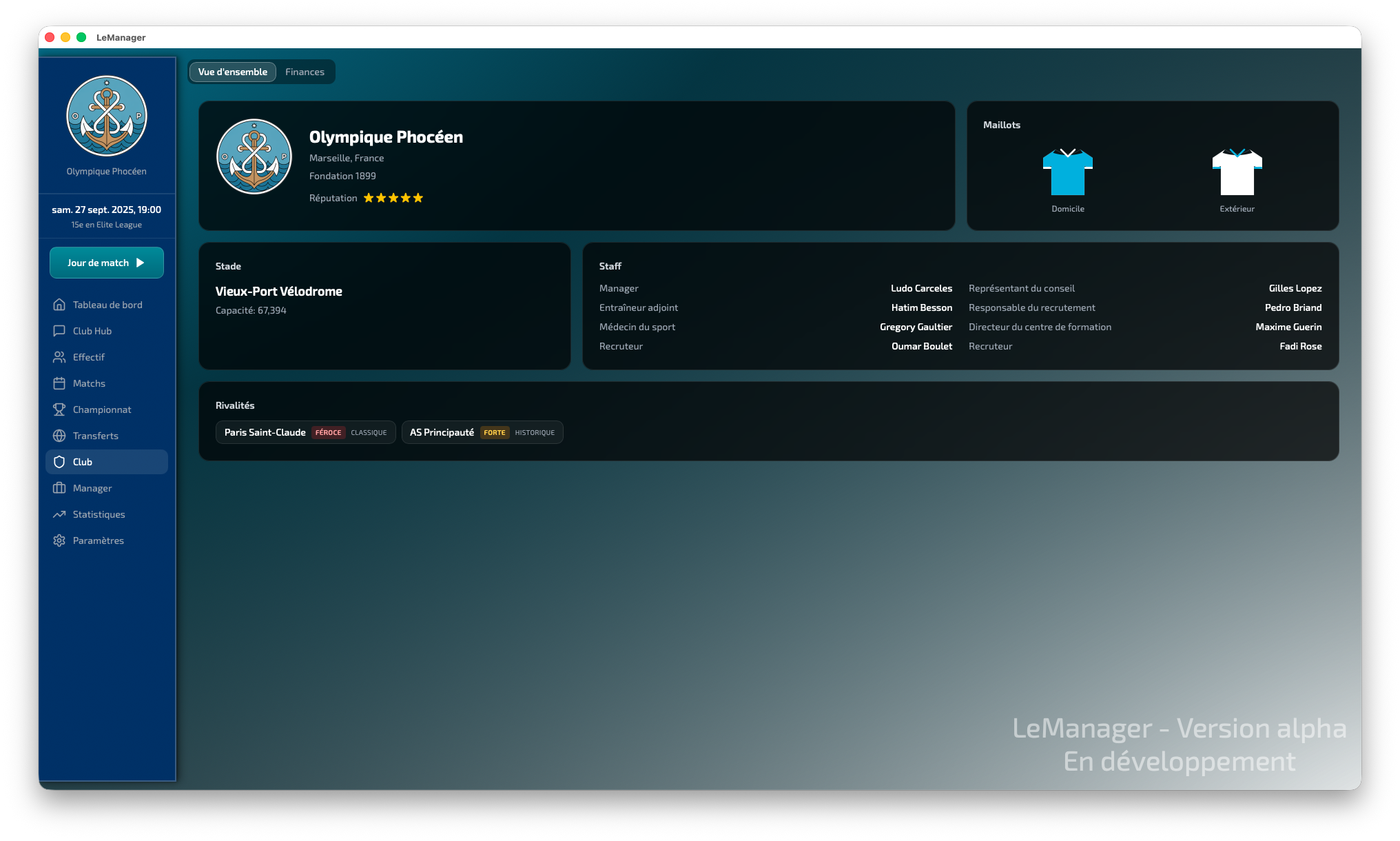Viewport: 1400px width, 841px height.
Task: Click academy director Maxime Guerin
Action: pos(1288,327)
